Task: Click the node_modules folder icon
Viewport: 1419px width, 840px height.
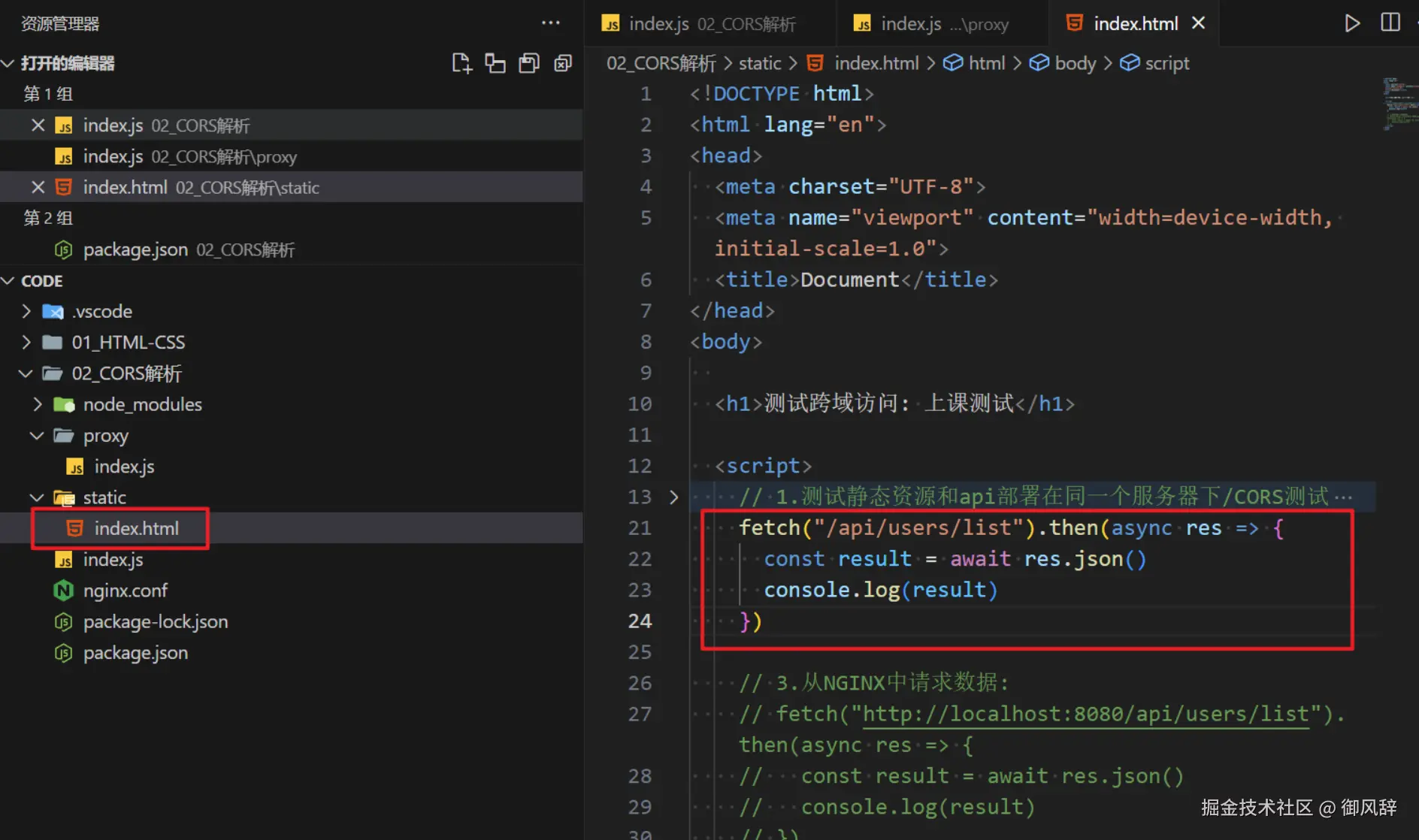Action: pos(64,404)
